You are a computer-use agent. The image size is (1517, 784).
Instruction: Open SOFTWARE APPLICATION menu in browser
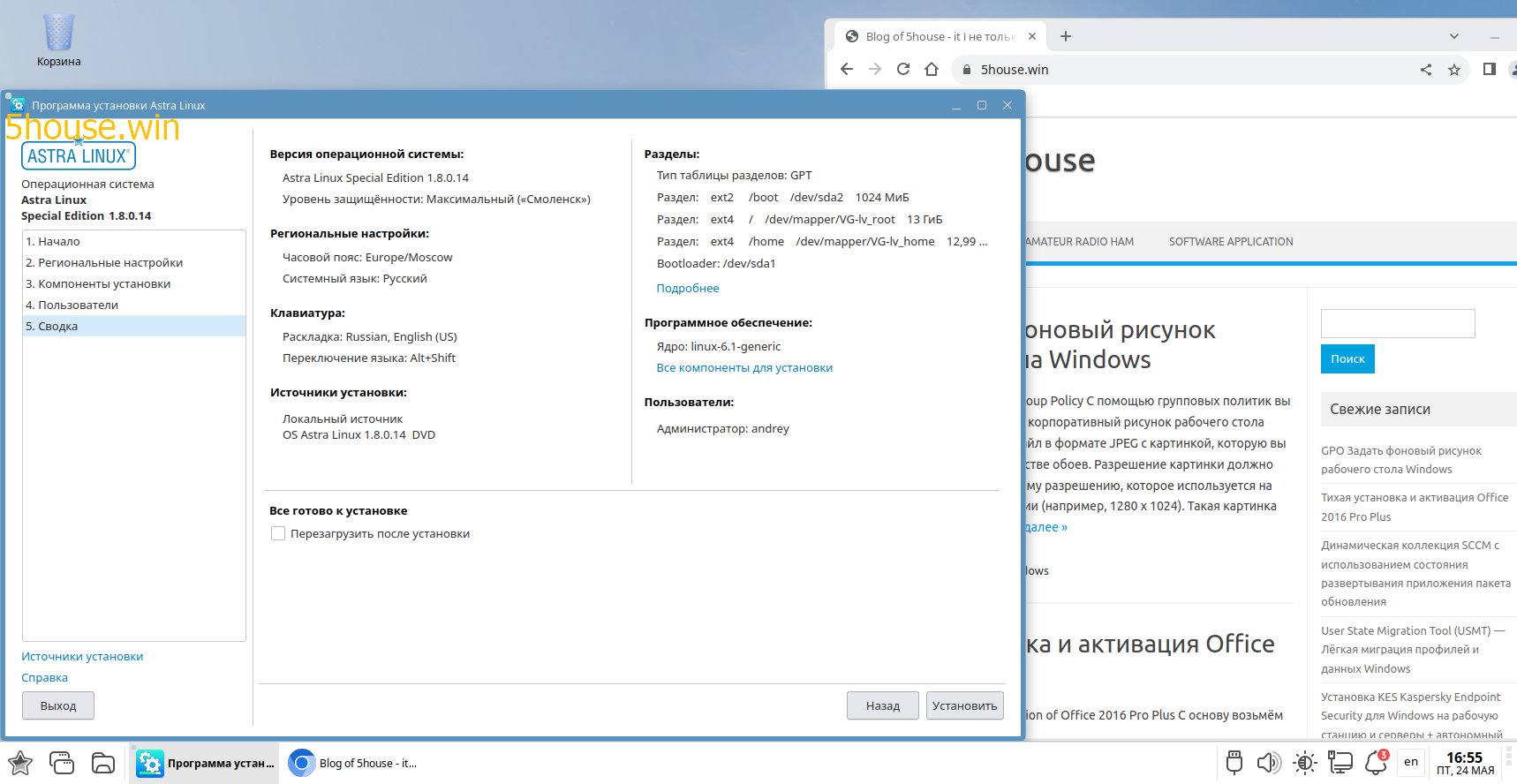click(1231, 241)
